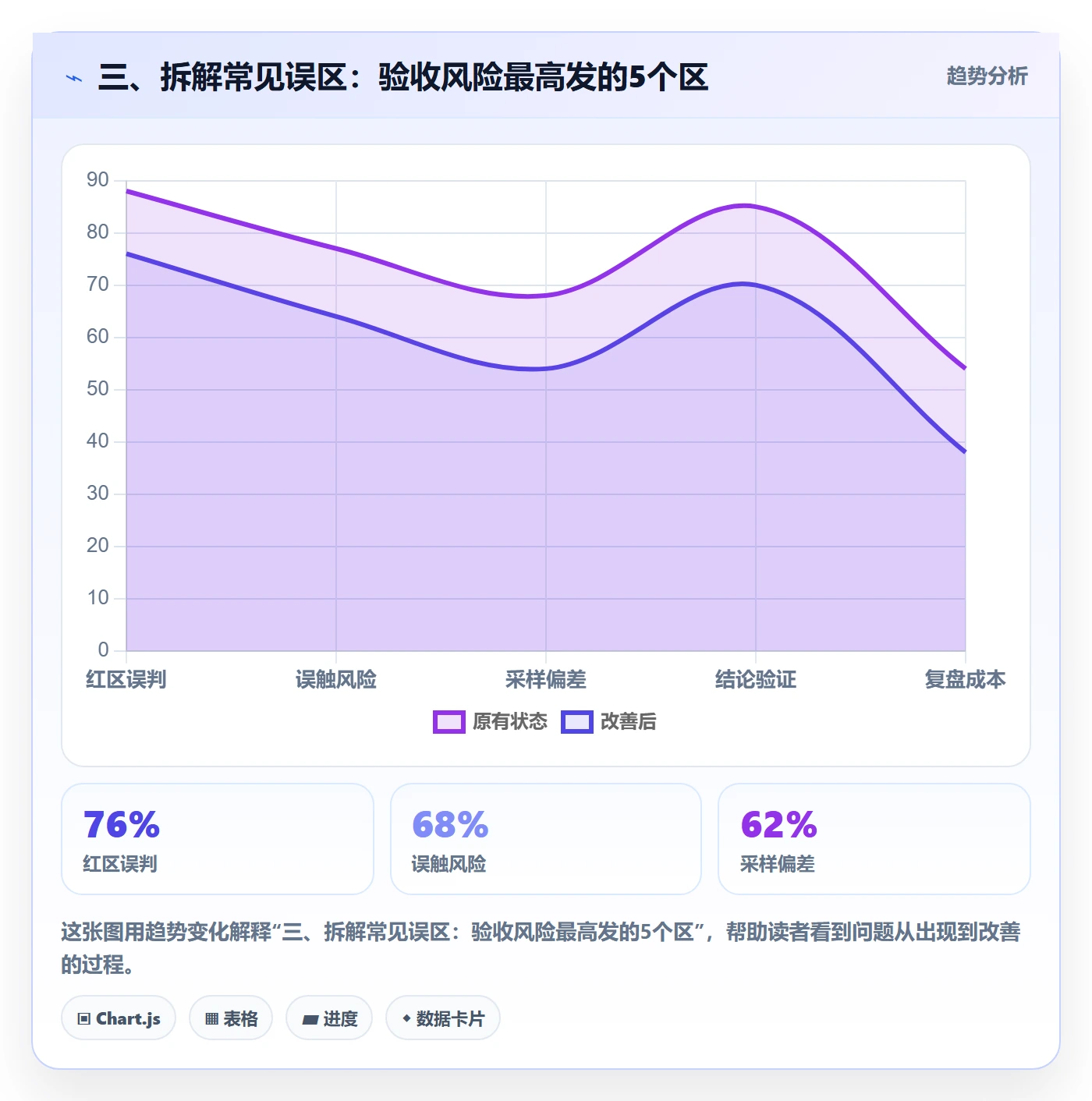1092x1101 pixels.
Task: Click the y-axis value 50
Action: [97, 389]
